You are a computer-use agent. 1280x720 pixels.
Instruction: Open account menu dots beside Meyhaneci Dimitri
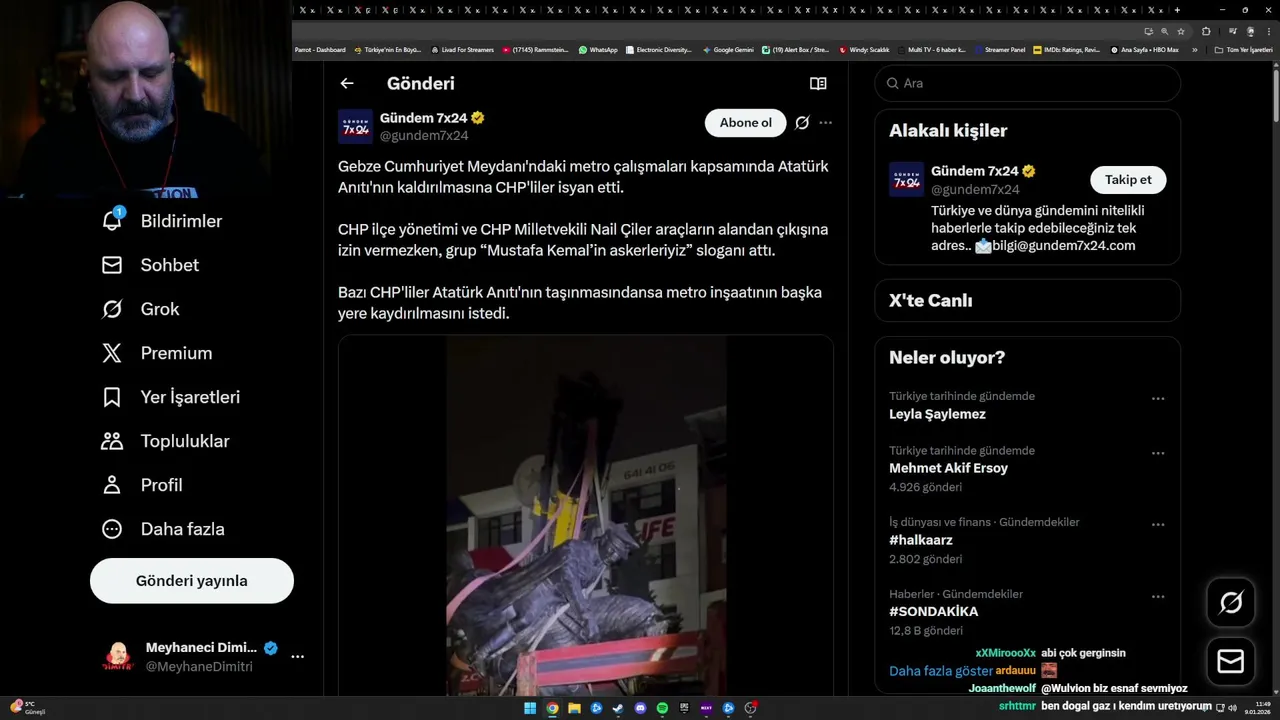[297, 657]
